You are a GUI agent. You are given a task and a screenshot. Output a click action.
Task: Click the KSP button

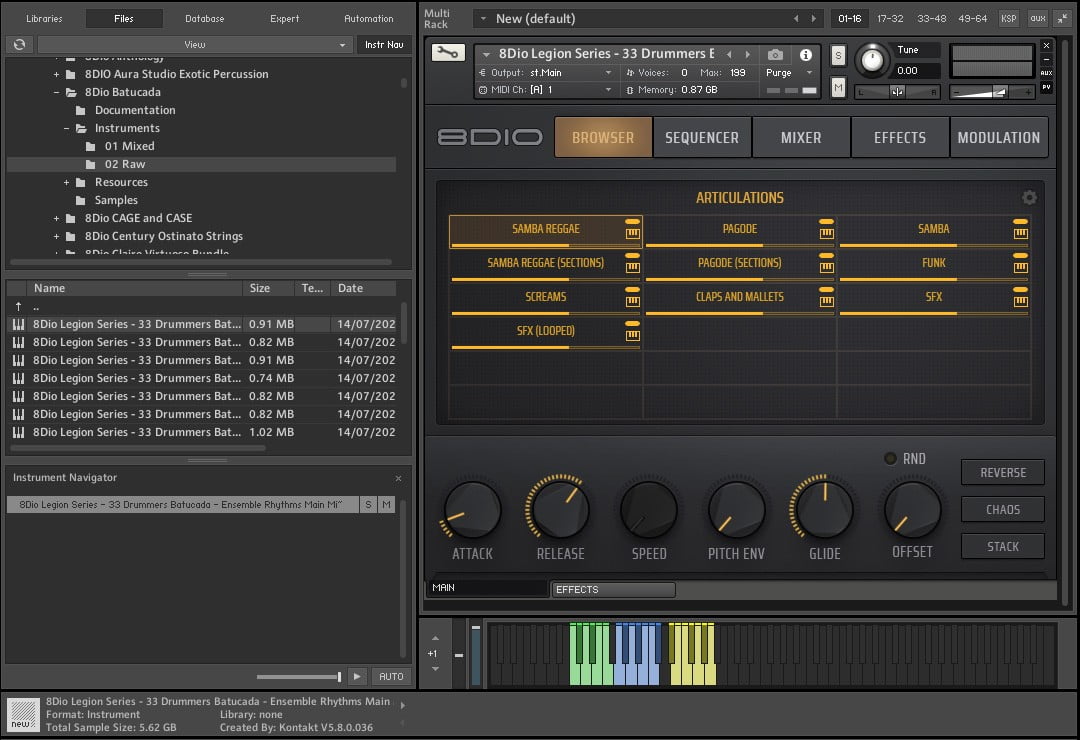point(1008,19)
